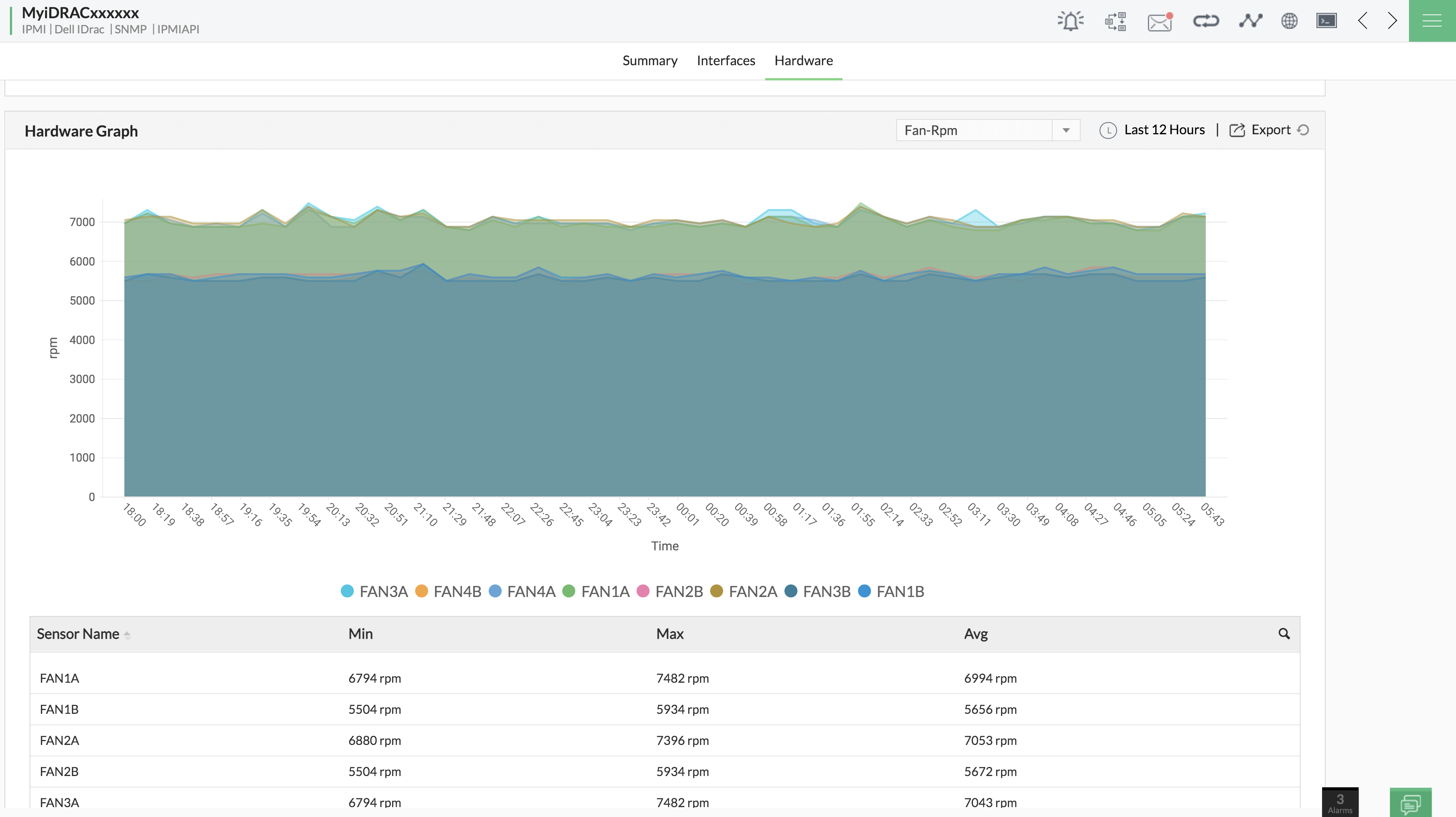Switch to the Summary tab
Viewport: 1456px width, 817px height.
[650, 61]
